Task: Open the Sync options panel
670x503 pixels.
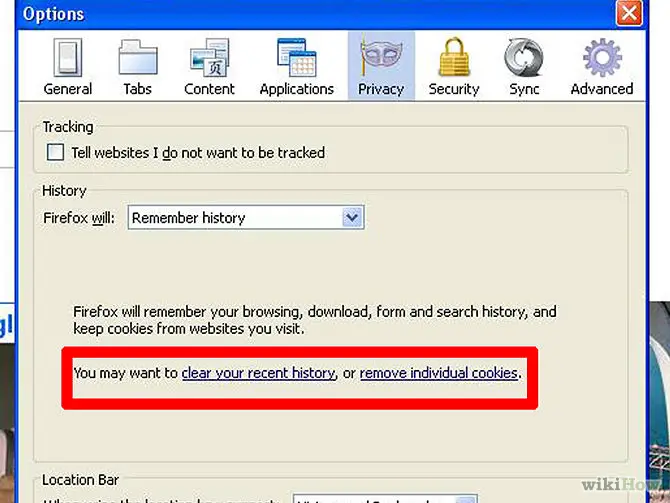Action: pyautogui.click(x=524, y=66)
